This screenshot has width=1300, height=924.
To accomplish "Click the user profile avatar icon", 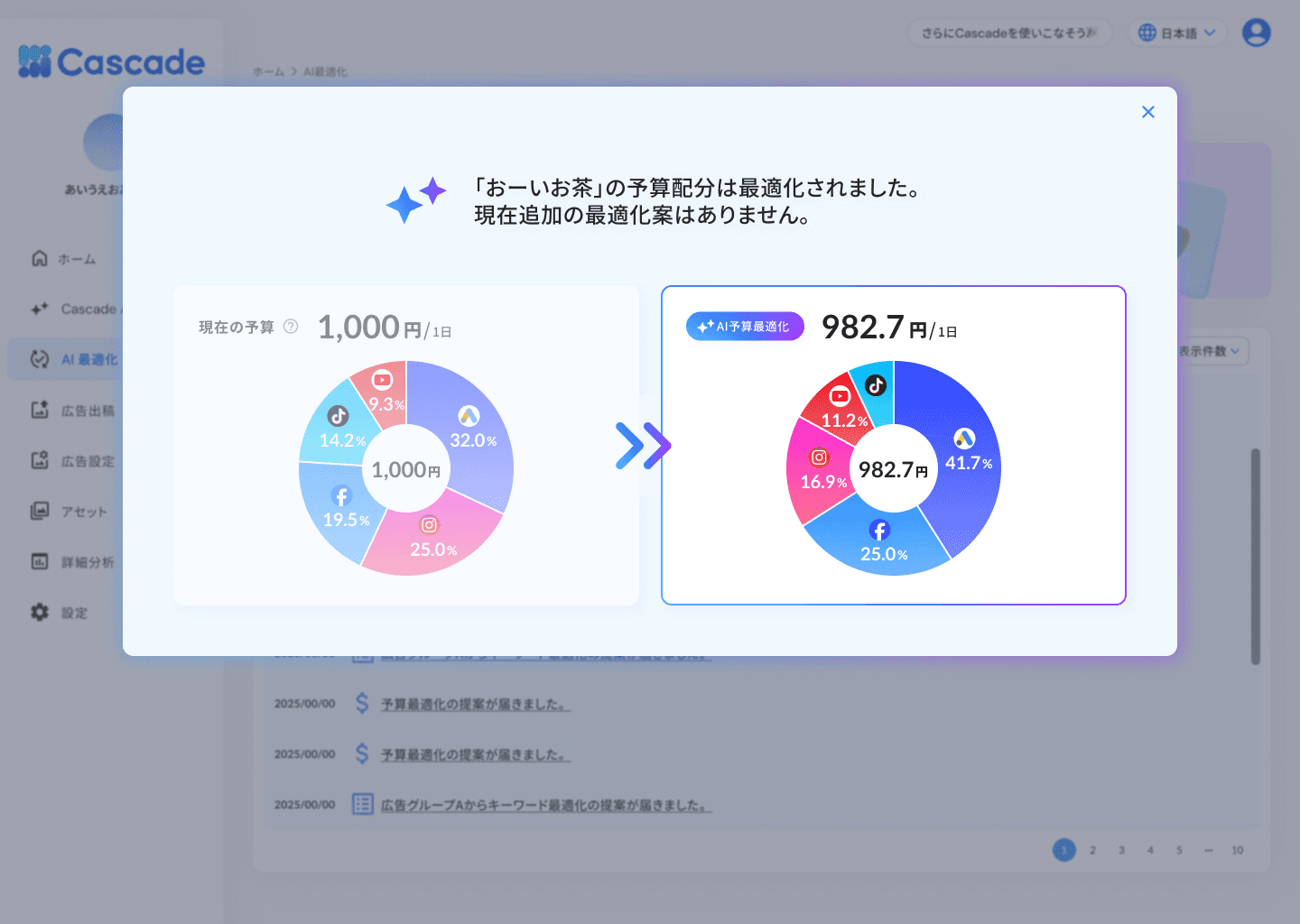I will click(x=1257, y=32).
